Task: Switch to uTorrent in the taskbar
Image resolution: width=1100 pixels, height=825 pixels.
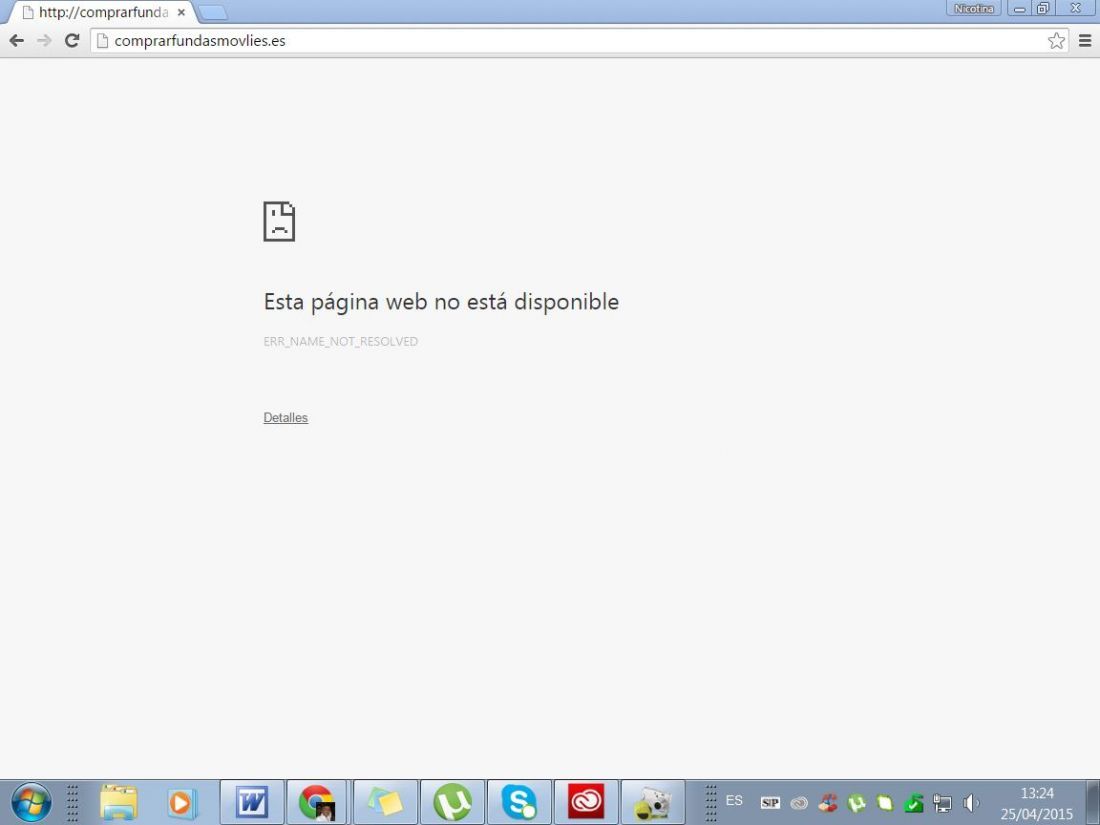Action: (452, 802)
